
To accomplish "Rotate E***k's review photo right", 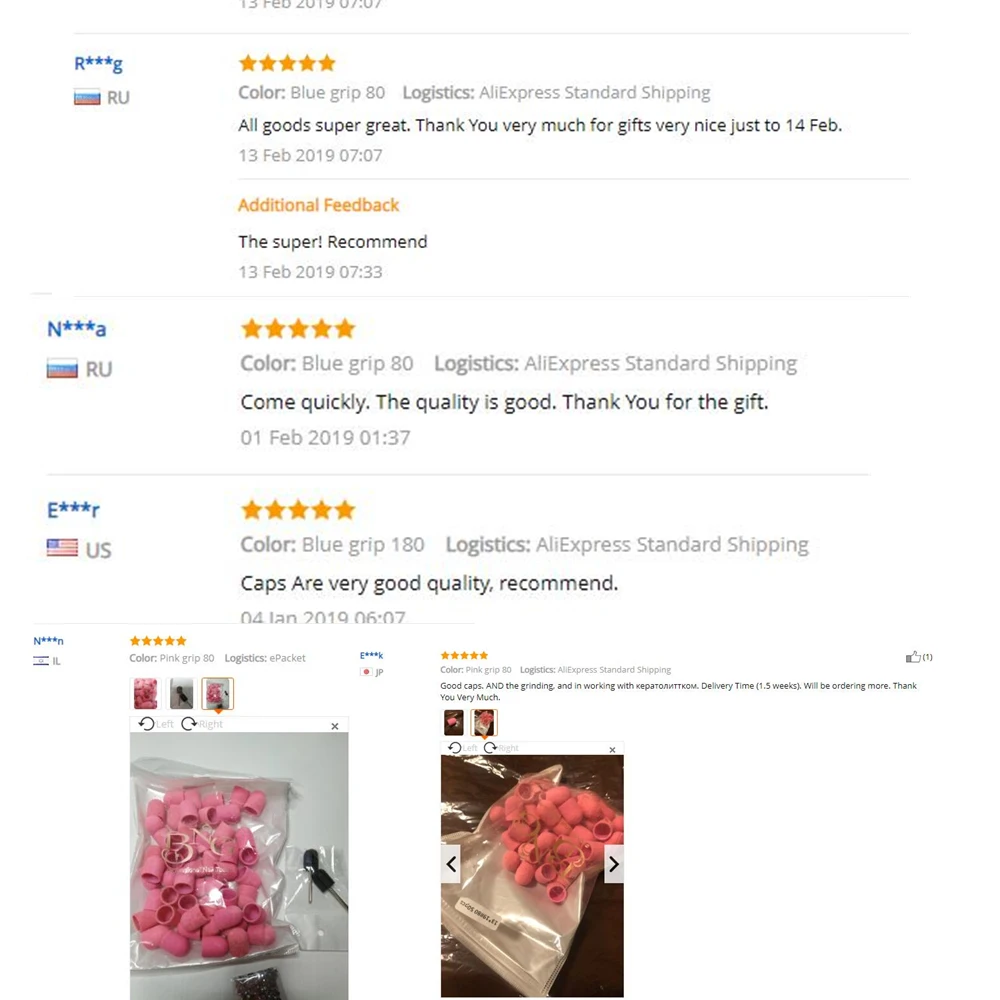I will 501,747.
